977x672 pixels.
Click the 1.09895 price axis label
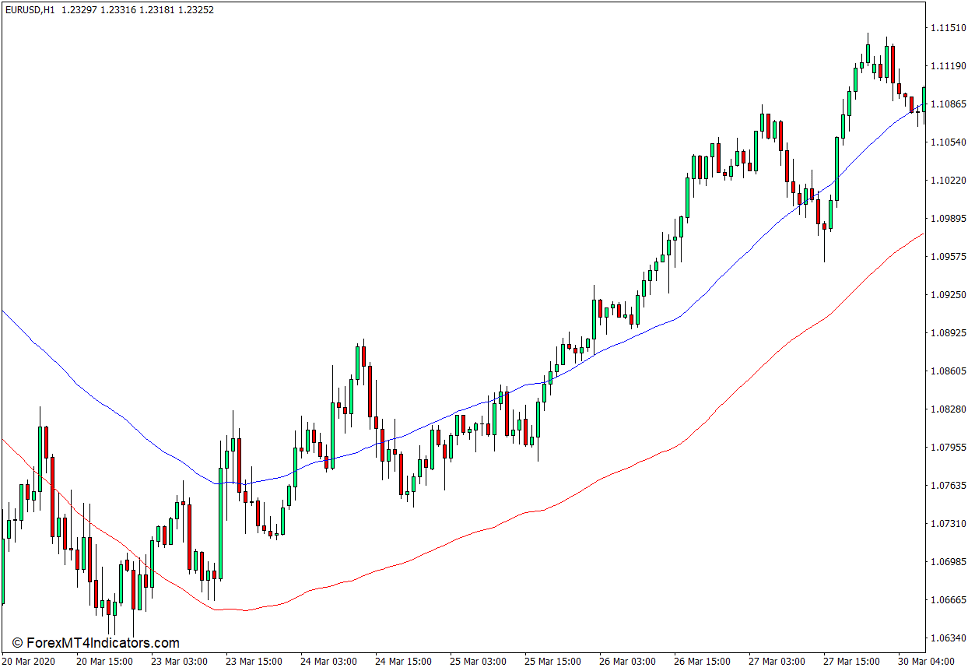pyautogui.click(x=950, y=219)
